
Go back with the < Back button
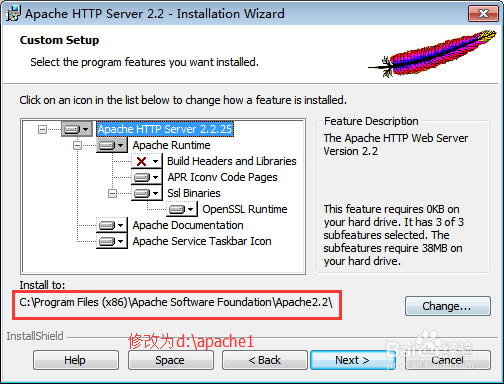point(265,360)
